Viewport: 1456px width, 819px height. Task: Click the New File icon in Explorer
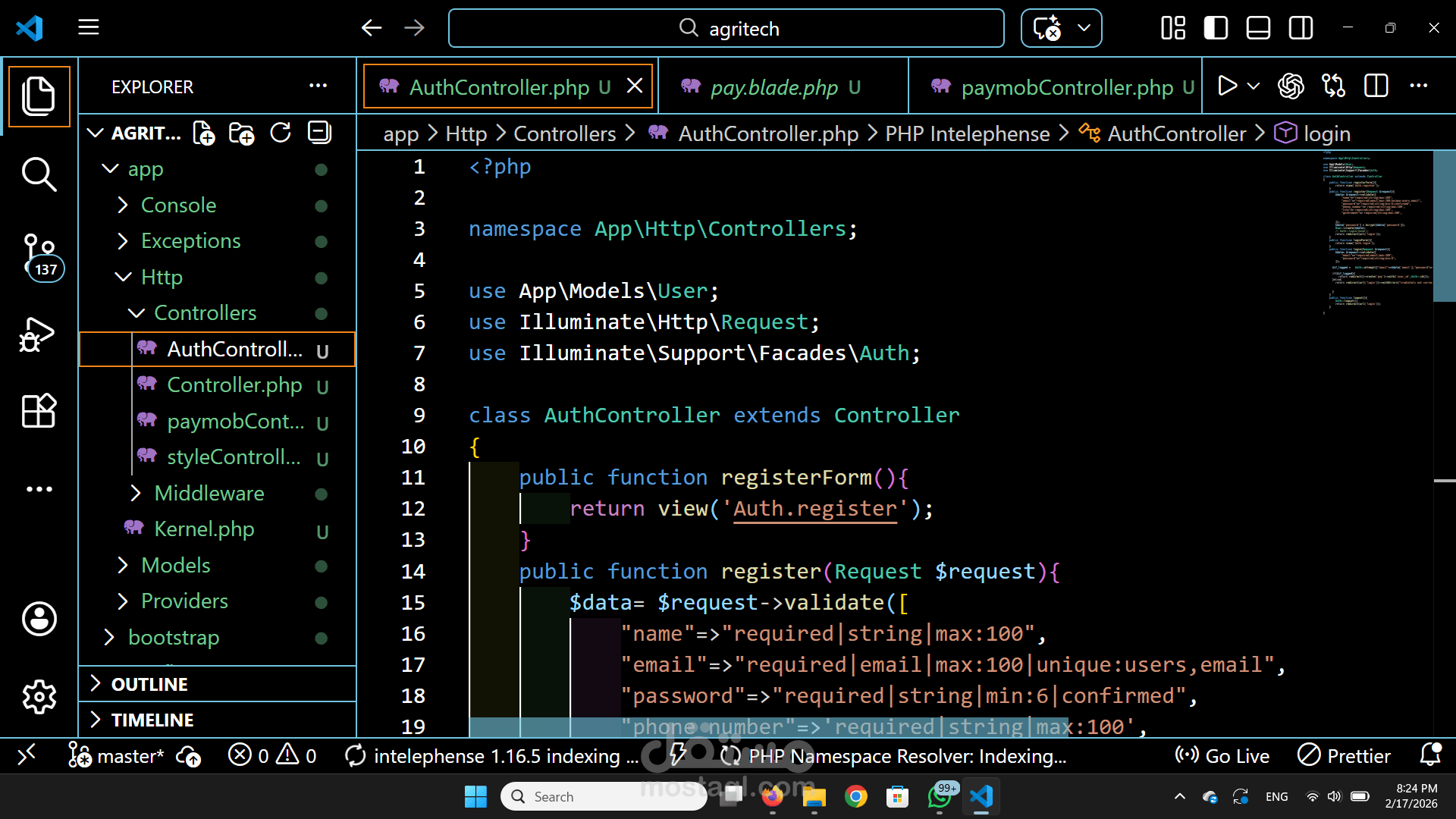pos(203,133)
